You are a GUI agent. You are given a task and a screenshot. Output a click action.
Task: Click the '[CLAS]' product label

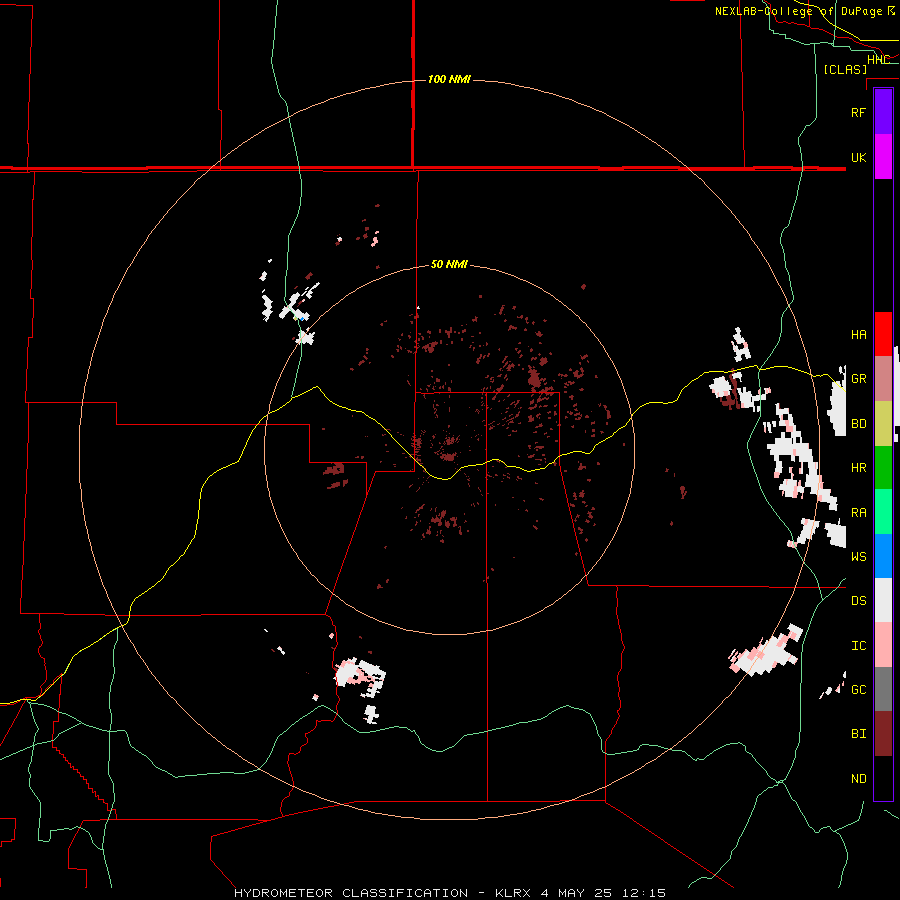point(845,69)
